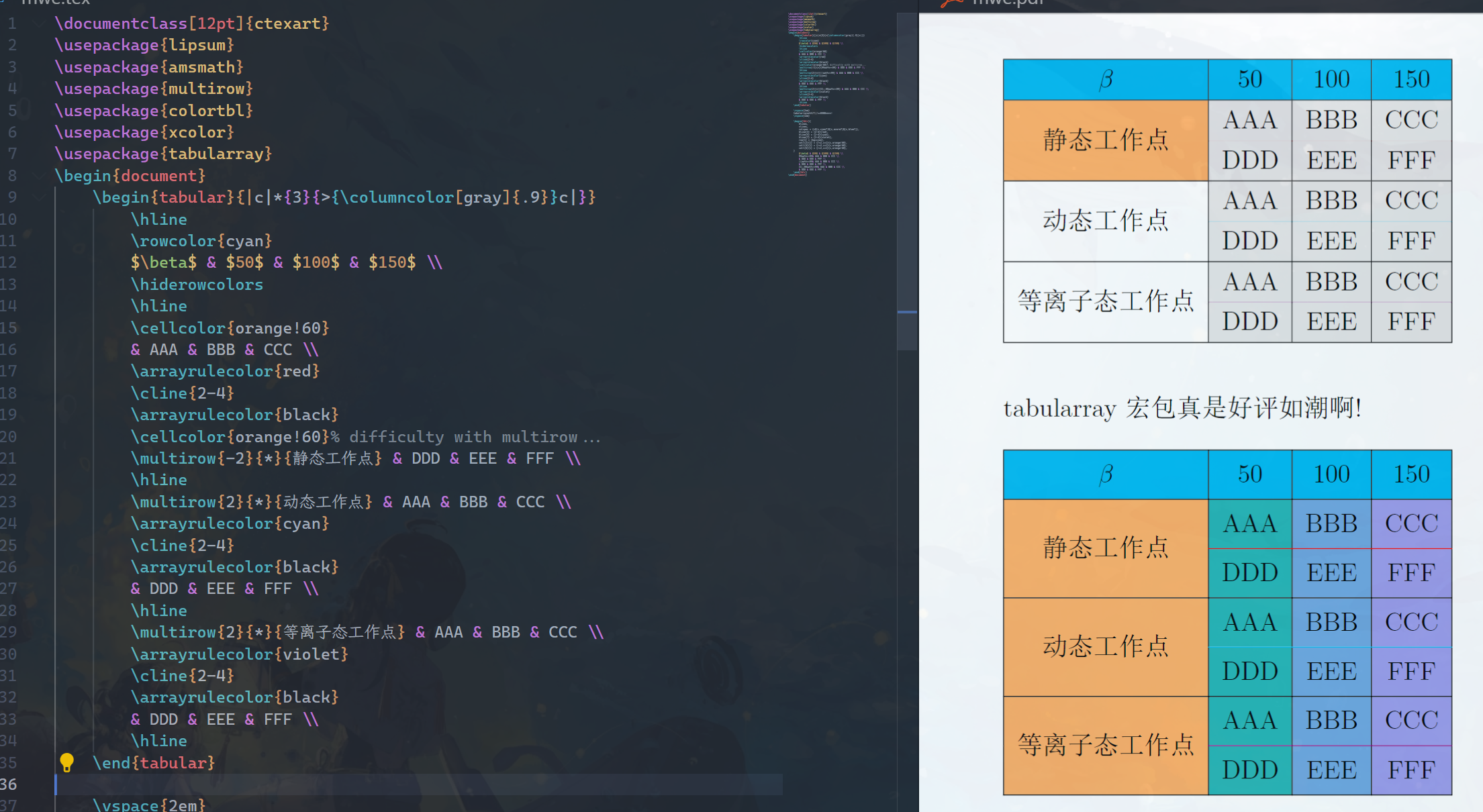
Task: Click 动态工作点 cell in lower PDF table
Action: 1106,647
